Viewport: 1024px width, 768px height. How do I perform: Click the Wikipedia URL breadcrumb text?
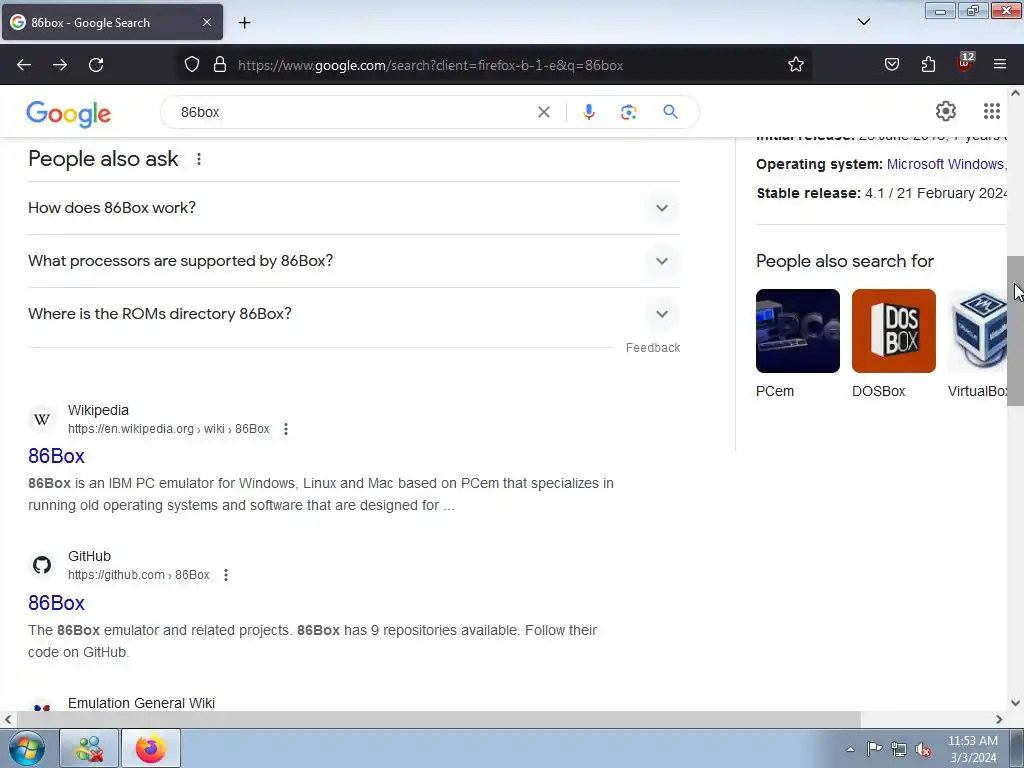click(168, 429)
